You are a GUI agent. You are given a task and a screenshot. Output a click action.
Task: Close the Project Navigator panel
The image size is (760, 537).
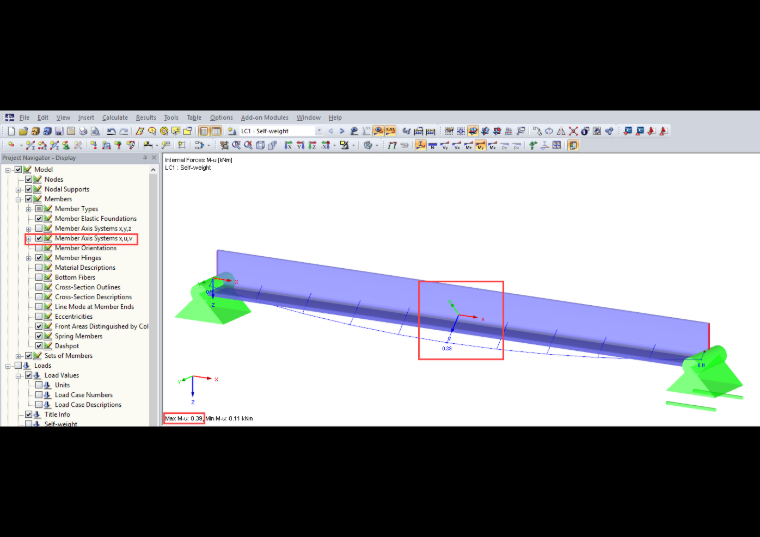(x=154, y=158)
